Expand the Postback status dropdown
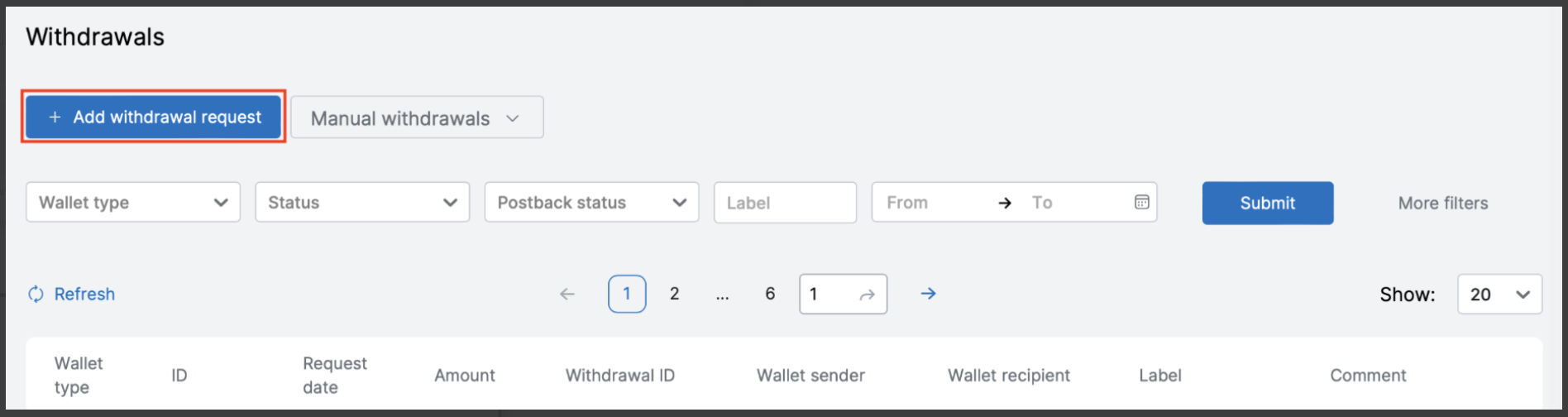The height and width of the screenshot is (417, 1568). (x=591, y=203)
